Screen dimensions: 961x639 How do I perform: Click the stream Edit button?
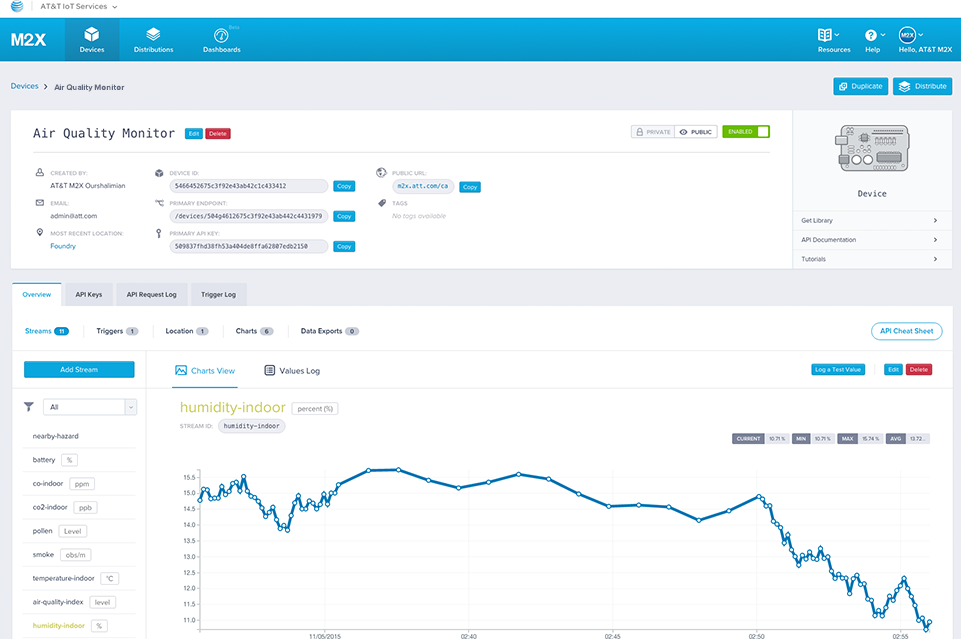[893, 369]
